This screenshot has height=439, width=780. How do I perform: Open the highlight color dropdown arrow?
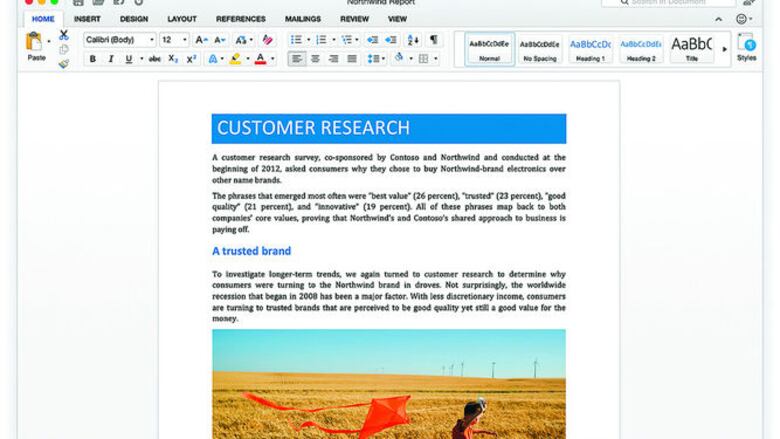tap(248, 59)
